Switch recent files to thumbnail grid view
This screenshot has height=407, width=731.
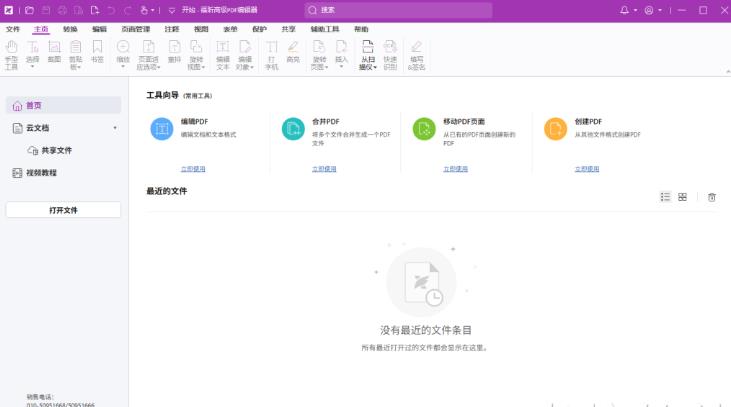[682, 197]
